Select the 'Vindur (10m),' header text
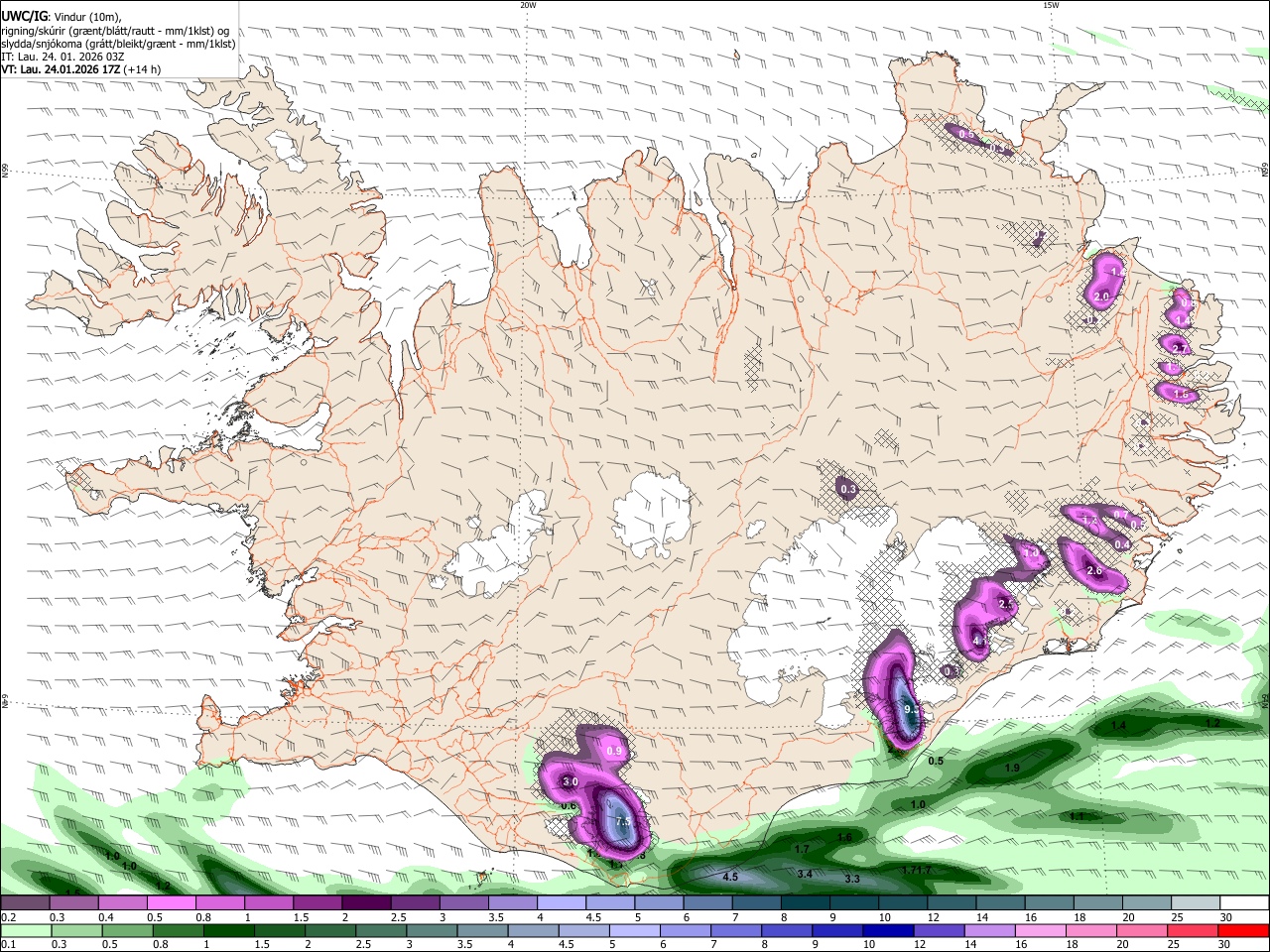The image size is (1270, 952). (x=88, y=16)
